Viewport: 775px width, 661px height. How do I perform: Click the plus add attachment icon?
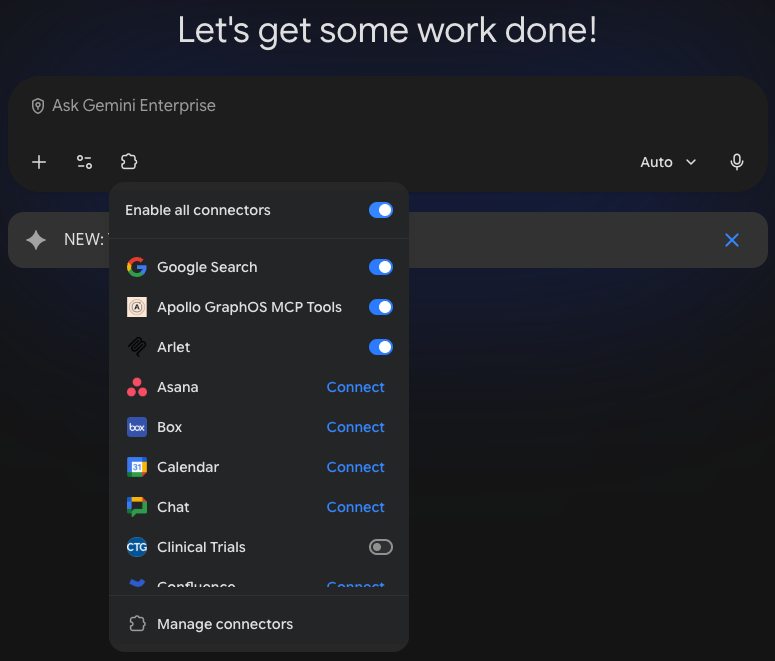[39, 162]
